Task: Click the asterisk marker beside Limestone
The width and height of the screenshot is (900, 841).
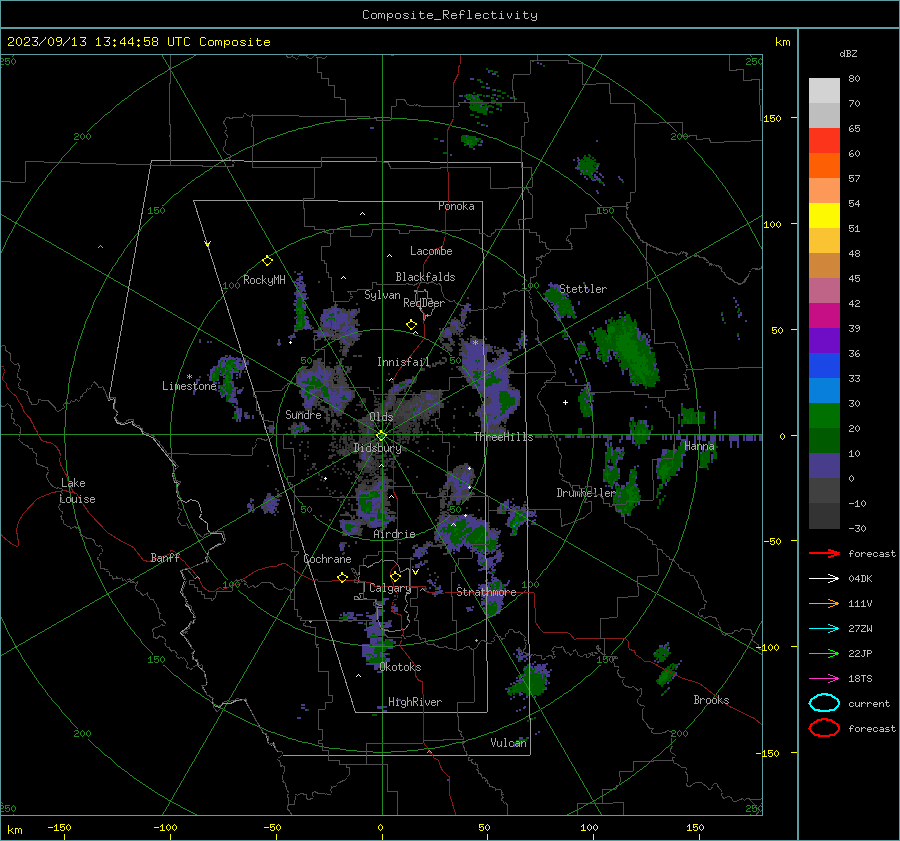Action: pyautogui.click(x=189, y=377)
